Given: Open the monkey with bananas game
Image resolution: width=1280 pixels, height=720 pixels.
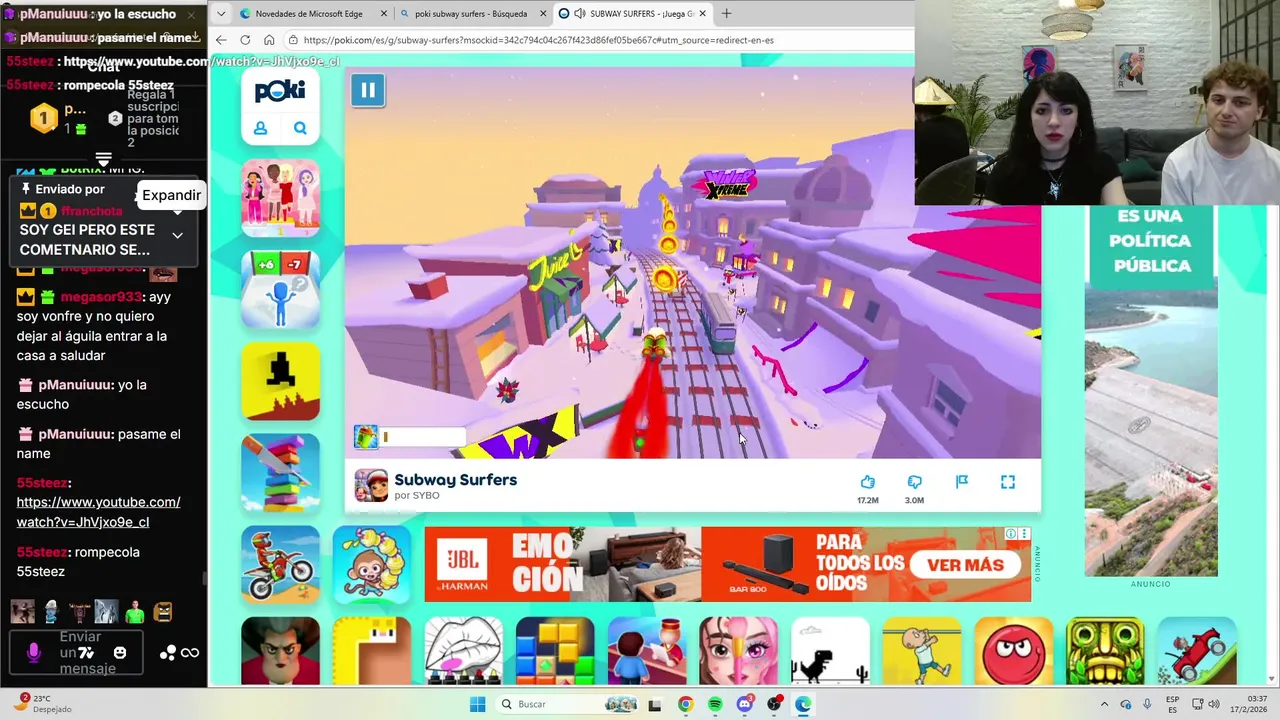Looking at the screenshot, I should point(372,564).
